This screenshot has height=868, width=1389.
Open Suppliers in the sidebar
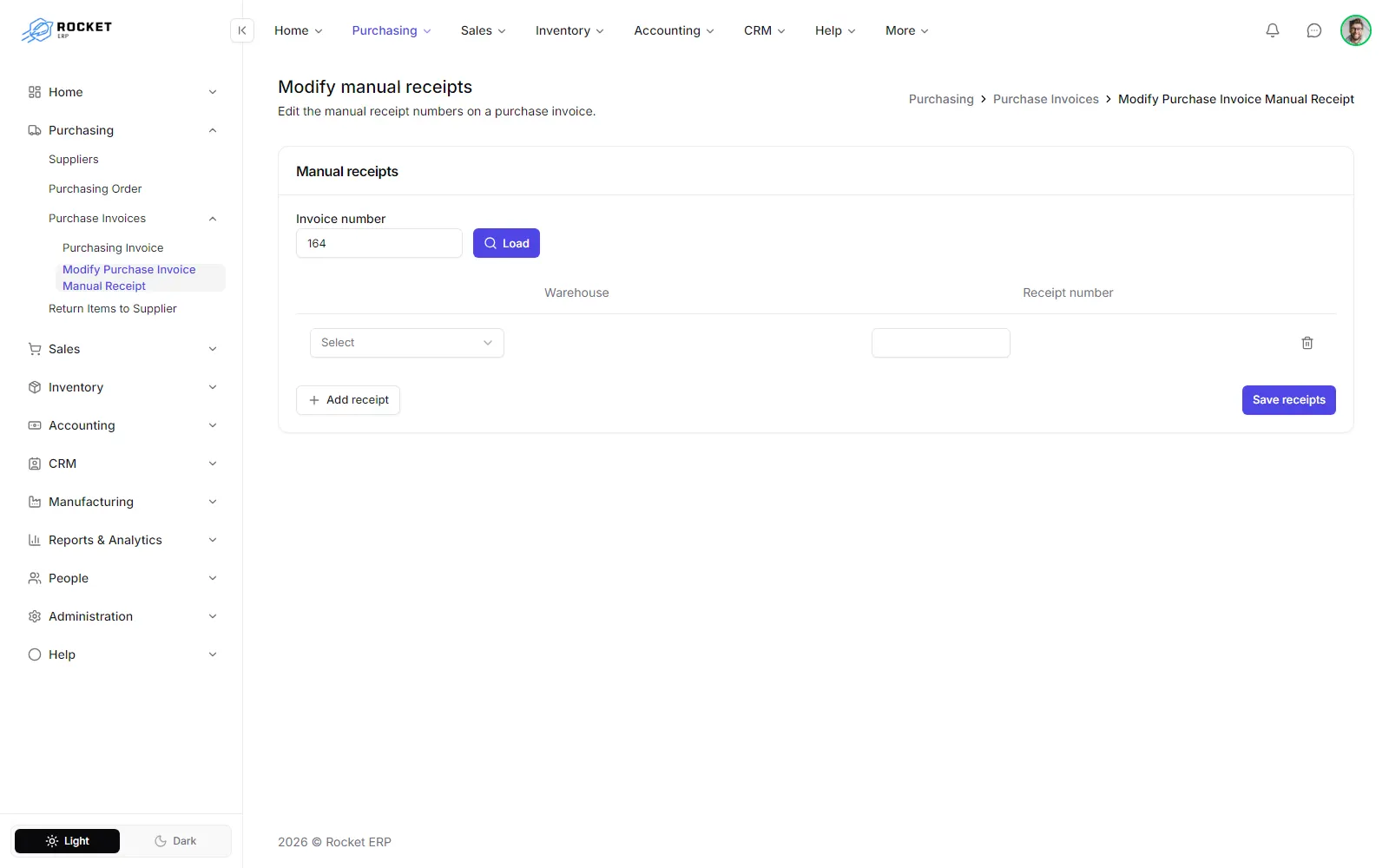pyautogui.click(x=74, y=160)
